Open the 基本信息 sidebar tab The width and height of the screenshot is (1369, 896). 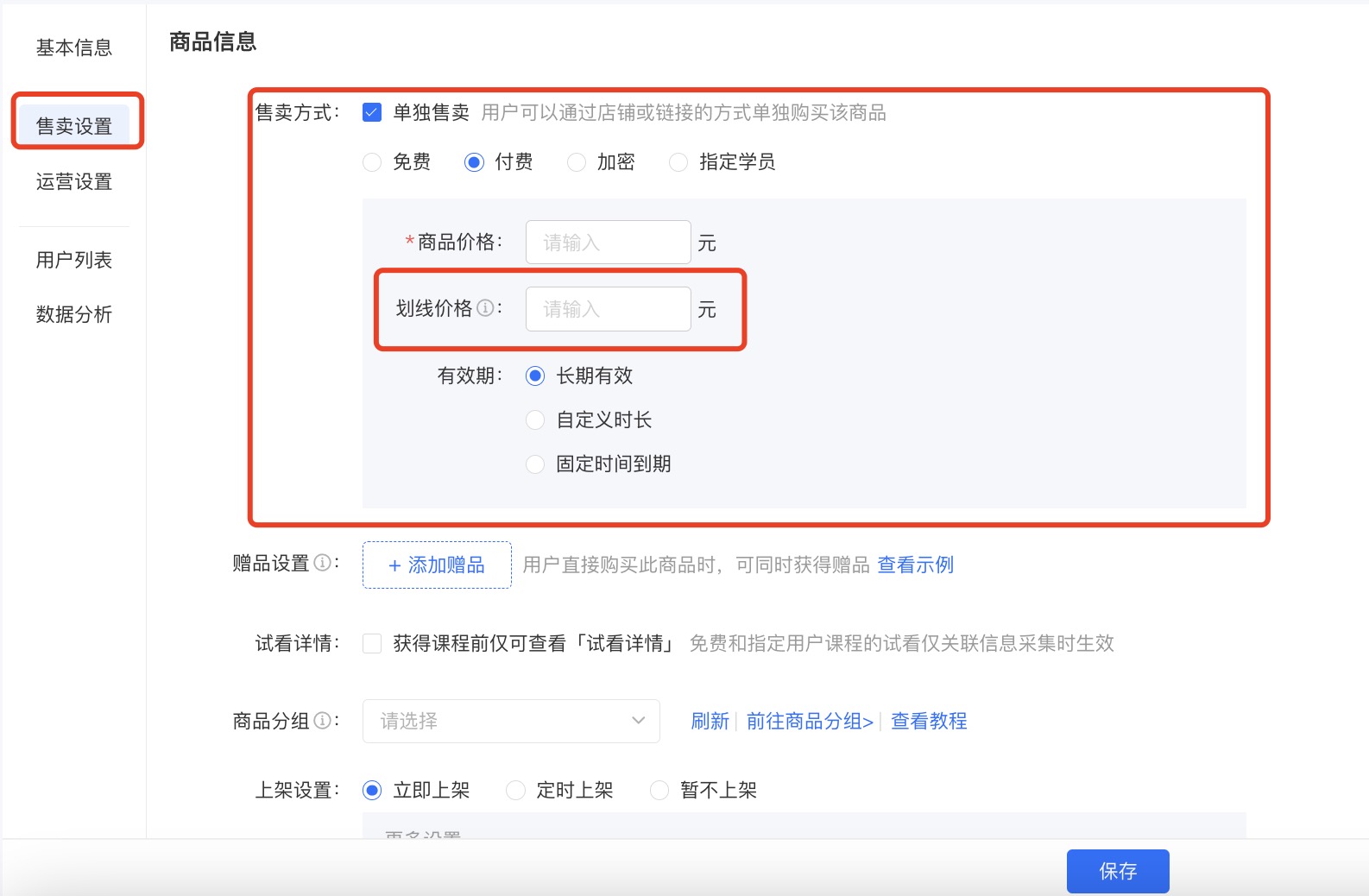pyautogui.click(x=74, y=47)
